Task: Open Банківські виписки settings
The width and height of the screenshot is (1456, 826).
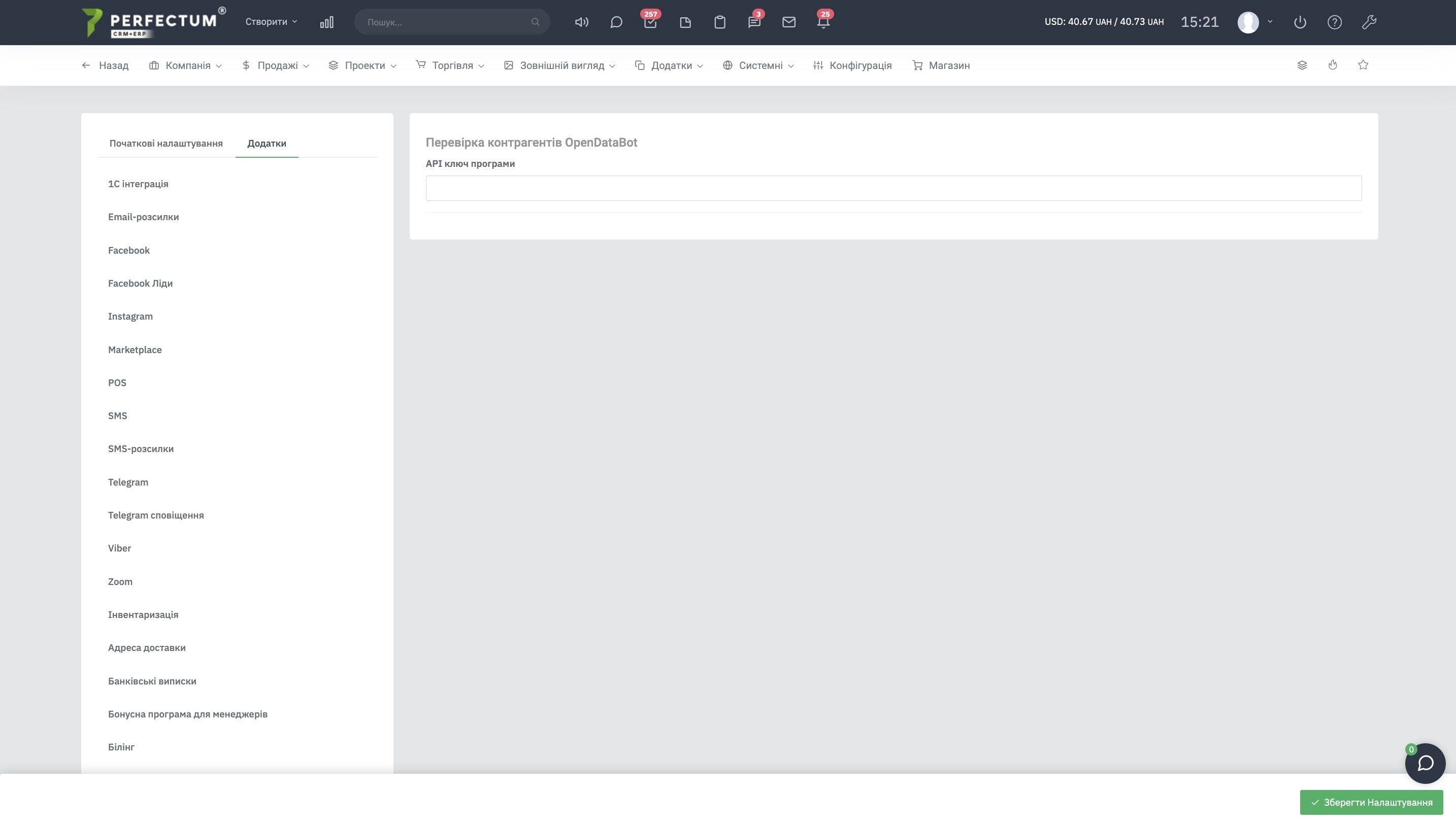Action: click(x=152, y=681)
